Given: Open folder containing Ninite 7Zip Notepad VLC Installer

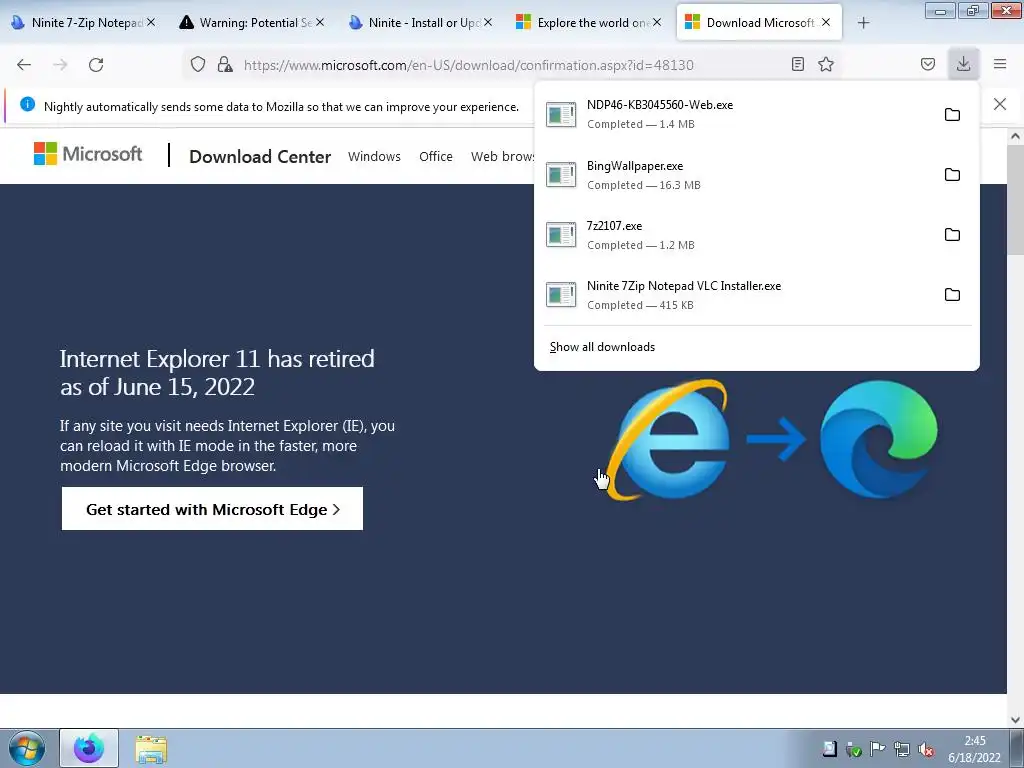Looking at the screenshot, I should tap(952, 295).
